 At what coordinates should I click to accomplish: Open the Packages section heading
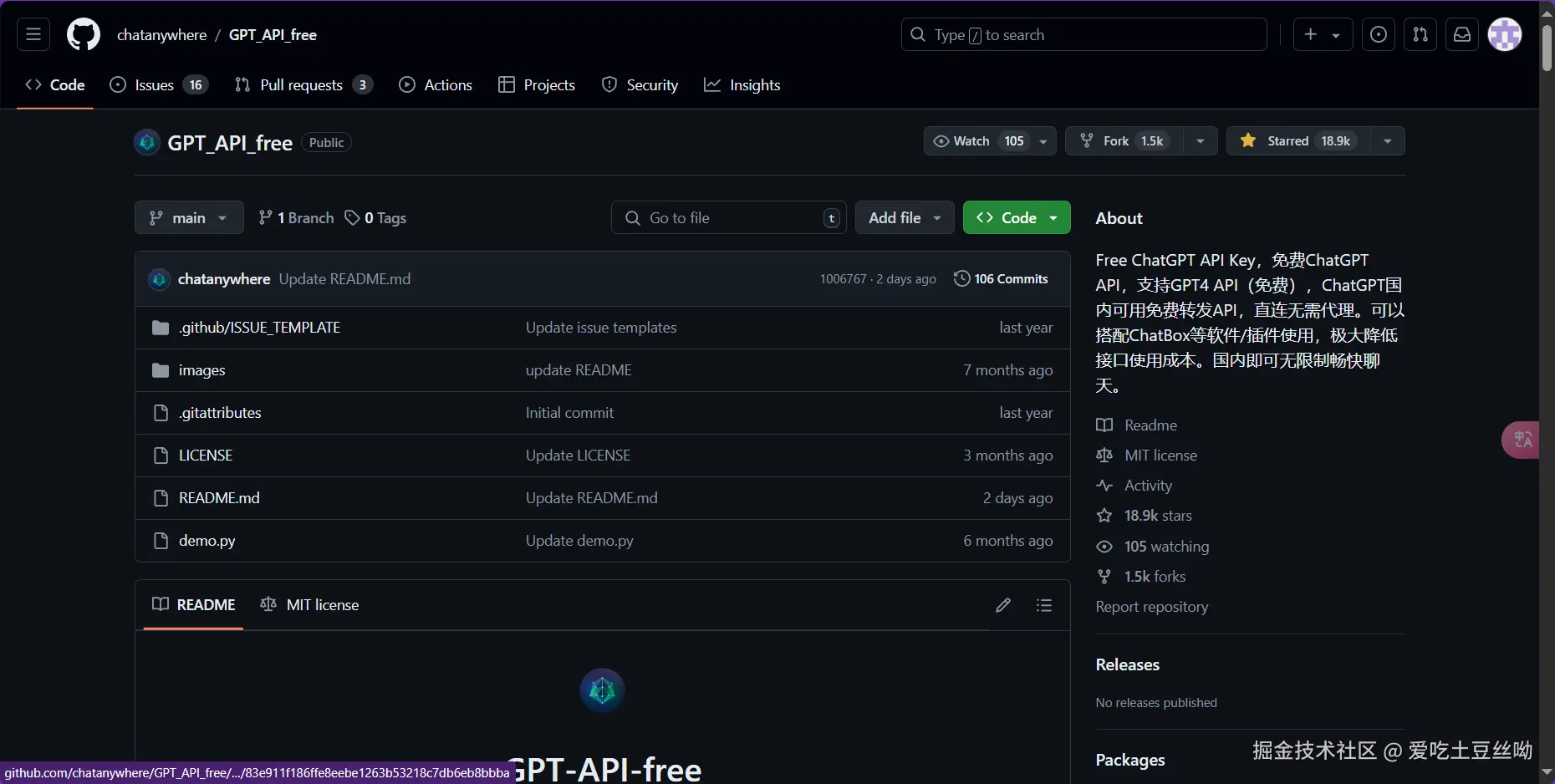click(1130, 761)
